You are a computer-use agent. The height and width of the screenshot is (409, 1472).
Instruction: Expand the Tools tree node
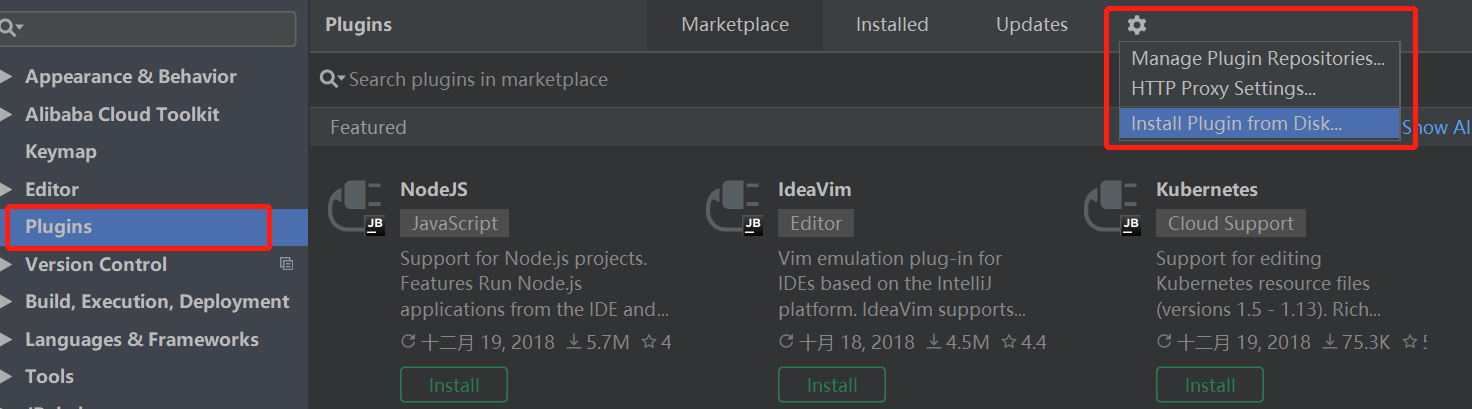[x=8, y=377]
